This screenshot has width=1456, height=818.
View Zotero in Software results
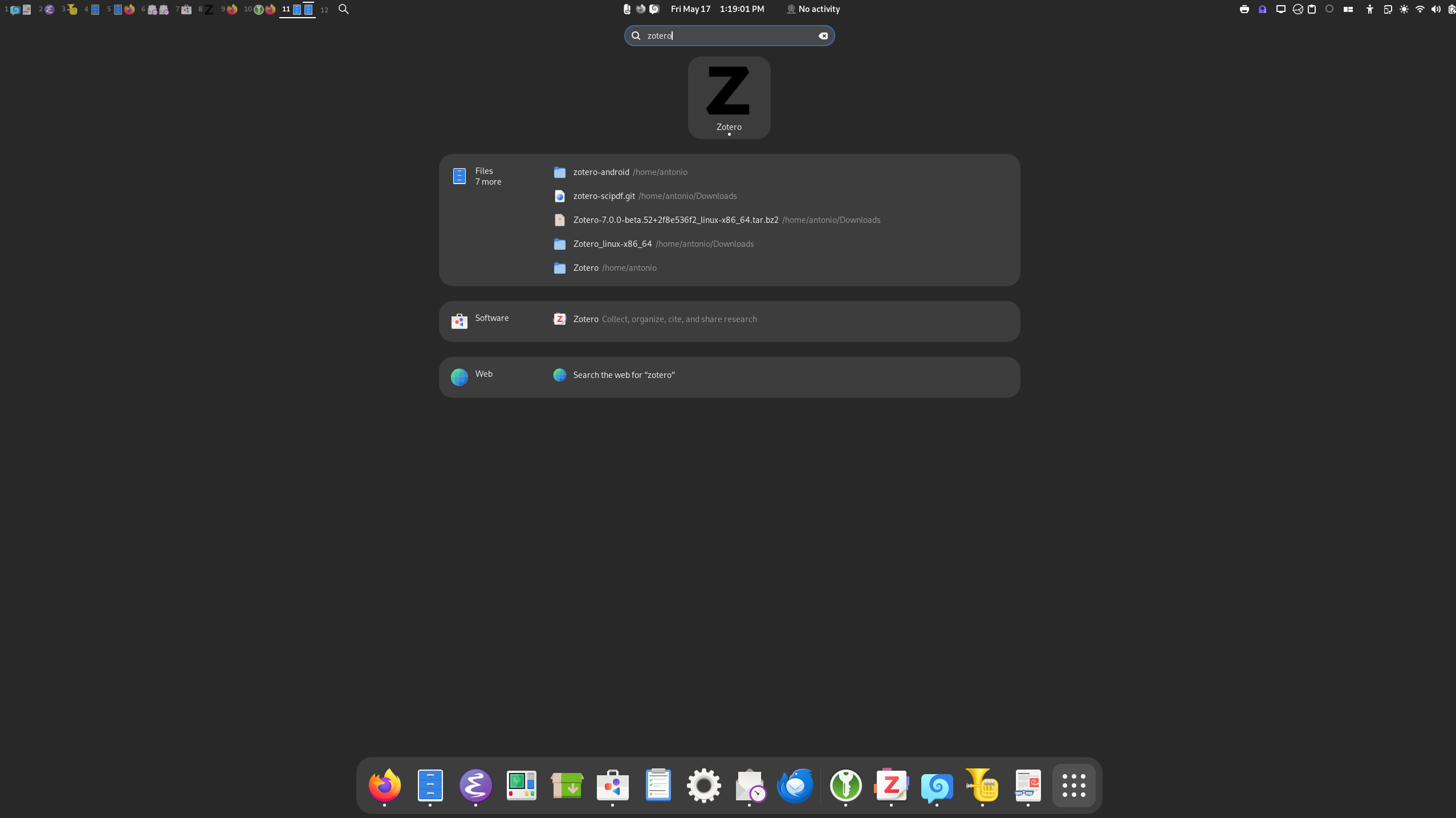[585, 319]
